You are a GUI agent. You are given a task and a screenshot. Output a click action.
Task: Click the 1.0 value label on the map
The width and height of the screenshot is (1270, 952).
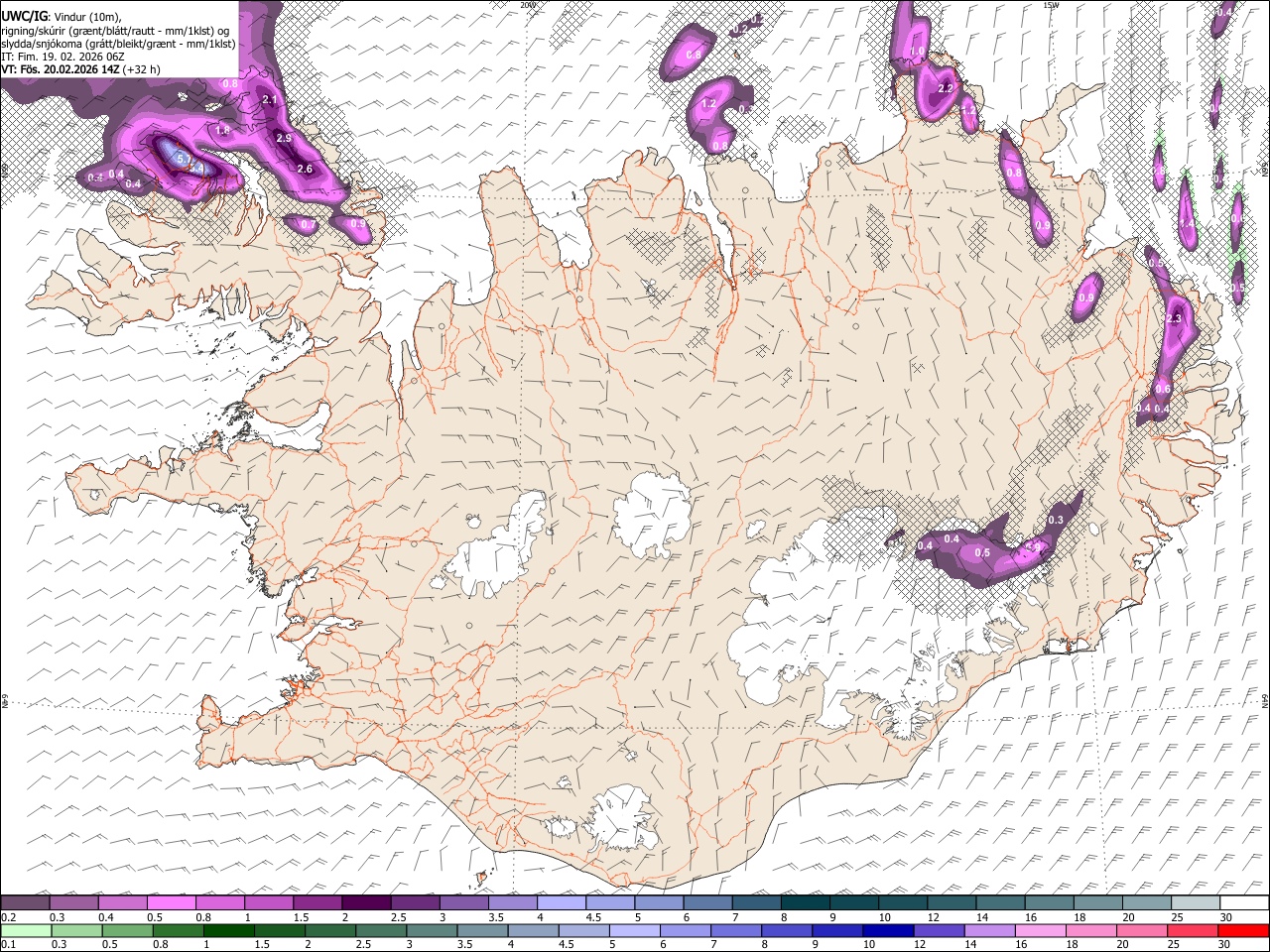[918, 51]
